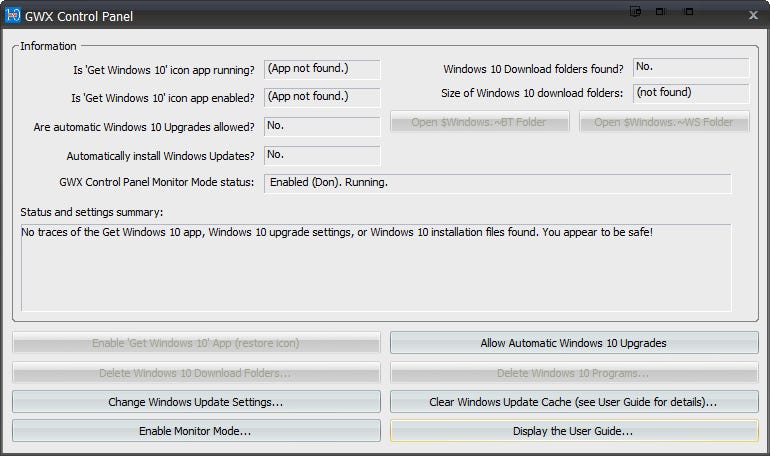Click the disabled Enable 'Get Windows 10' App button

[x=196, y=343]
